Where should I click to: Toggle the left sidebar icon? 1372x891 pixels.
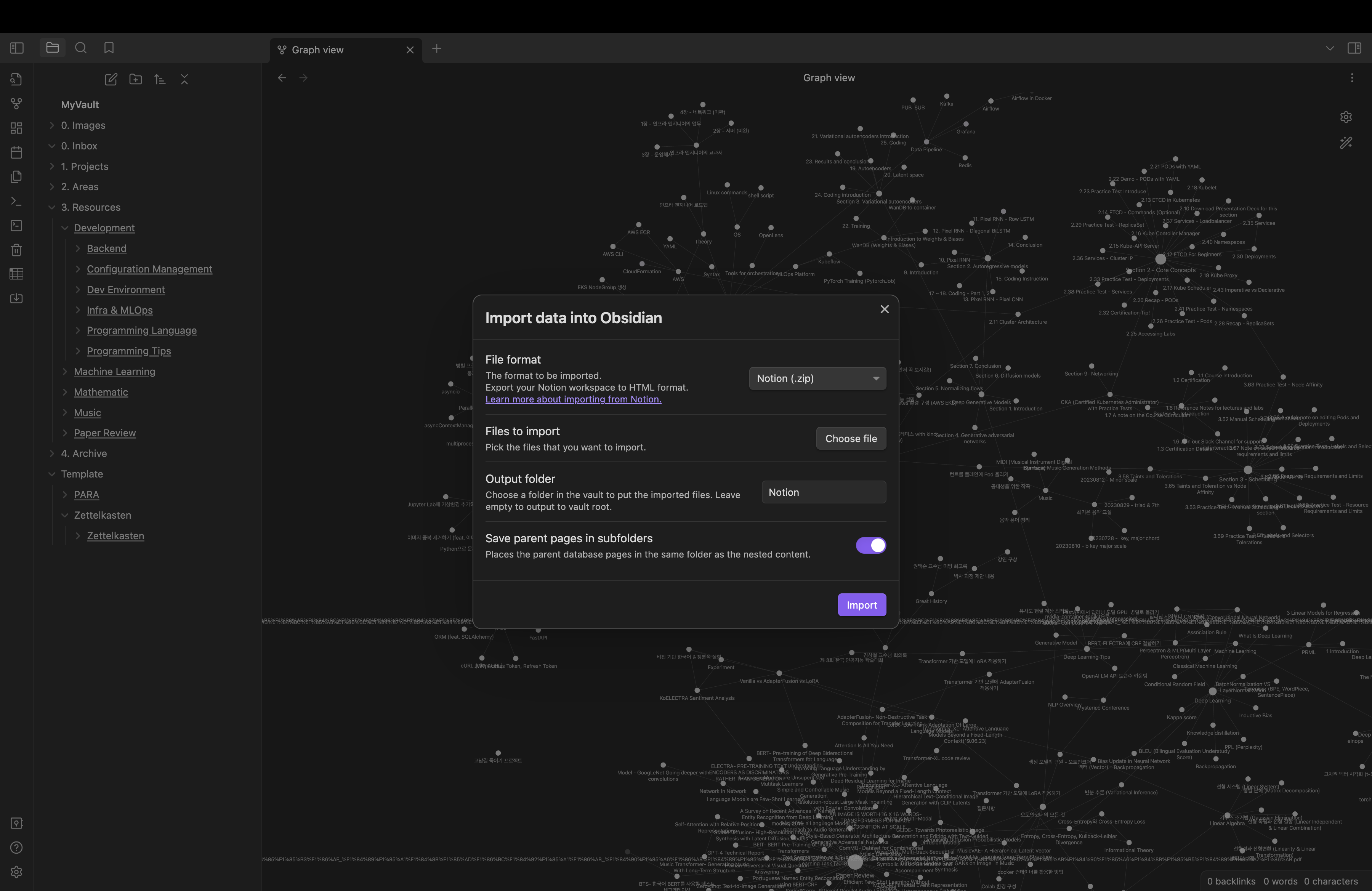(x=17, y=48)
